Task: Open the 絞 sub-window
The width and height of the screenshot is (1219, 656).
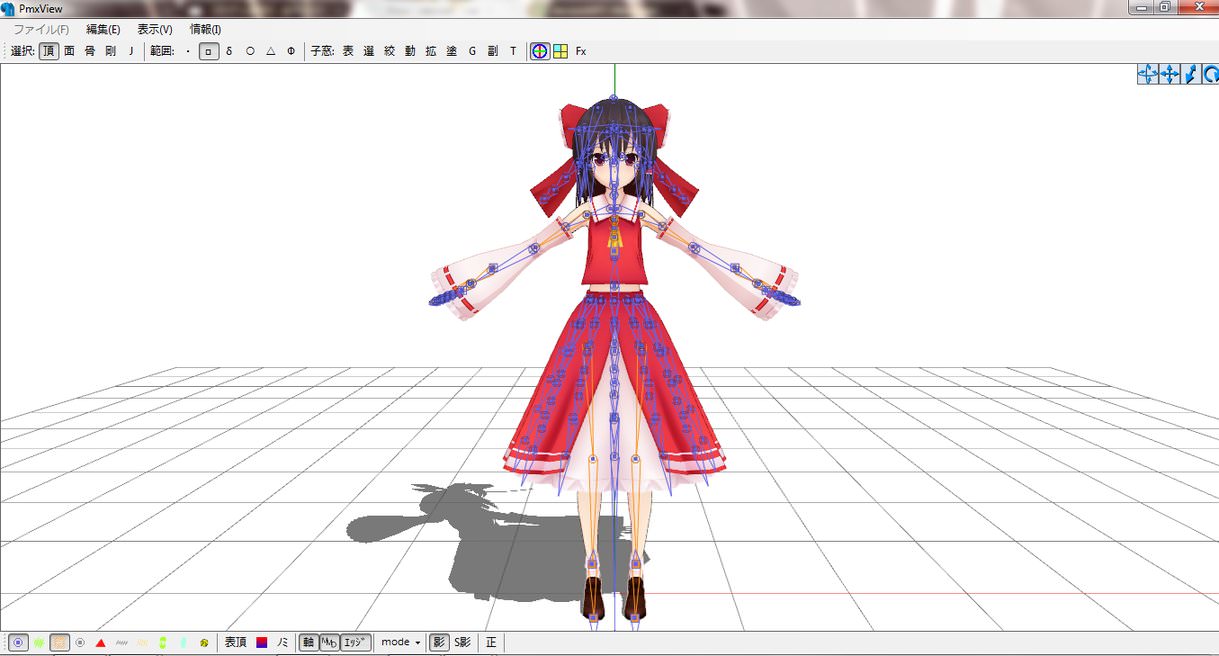Action: coord(390,51)
